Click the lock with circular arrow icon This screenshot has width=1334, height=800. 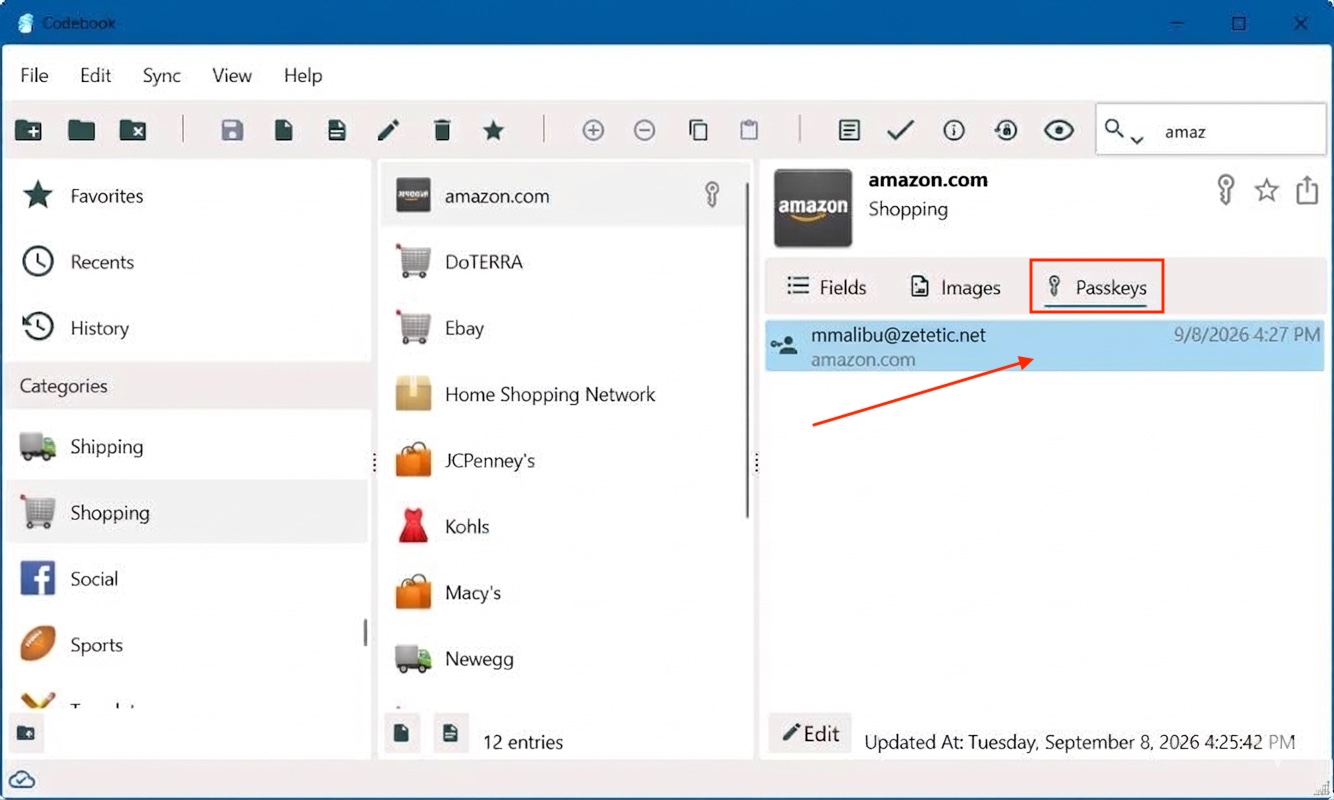1006,130
